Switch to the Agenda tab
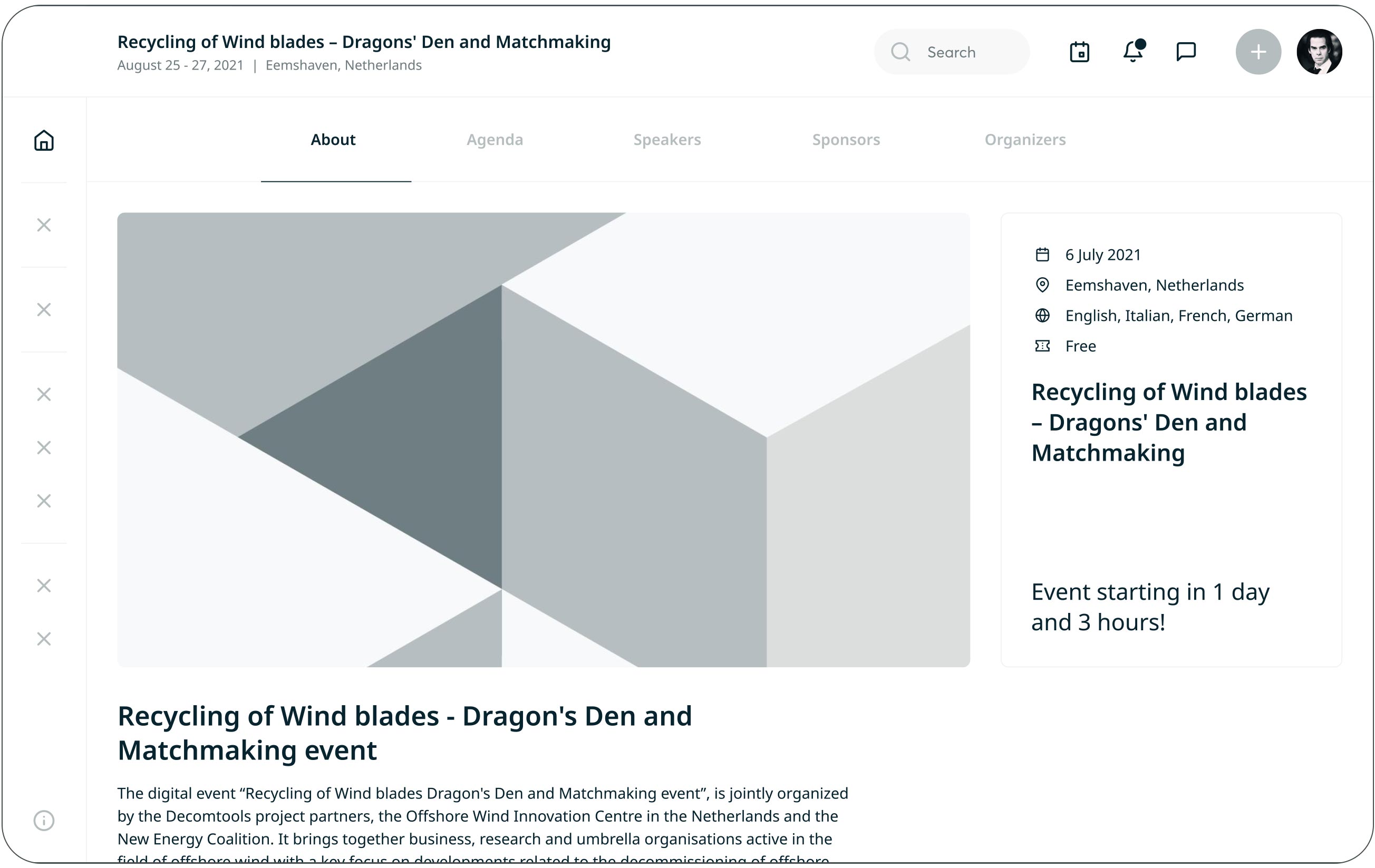 pyautogui.click(x=495, y=140)
